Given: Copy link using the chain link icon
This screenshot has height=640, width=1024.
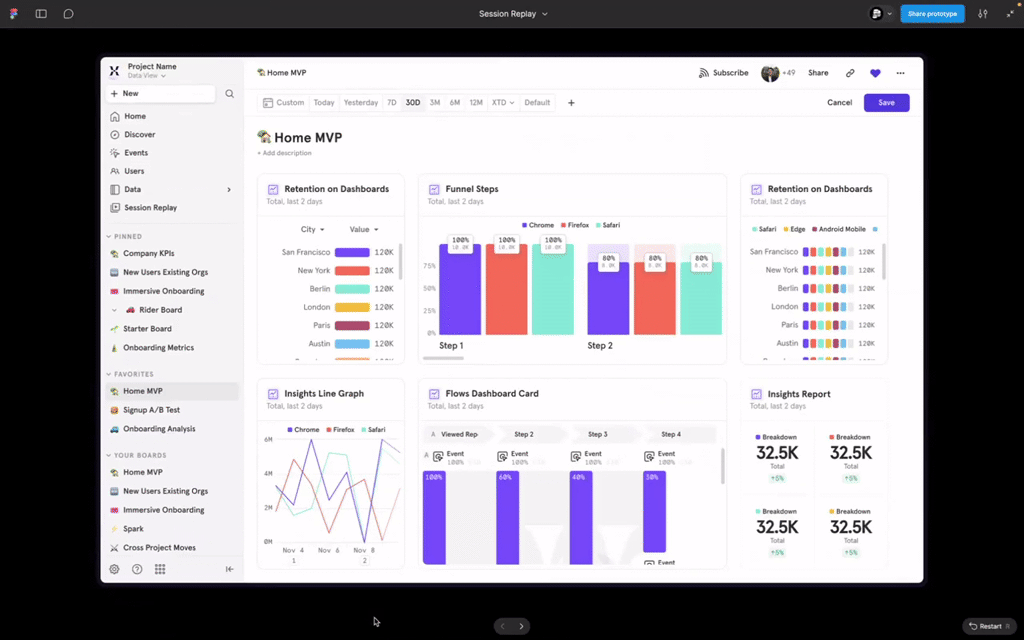Looking at the screenshot, I should point(850,73).
